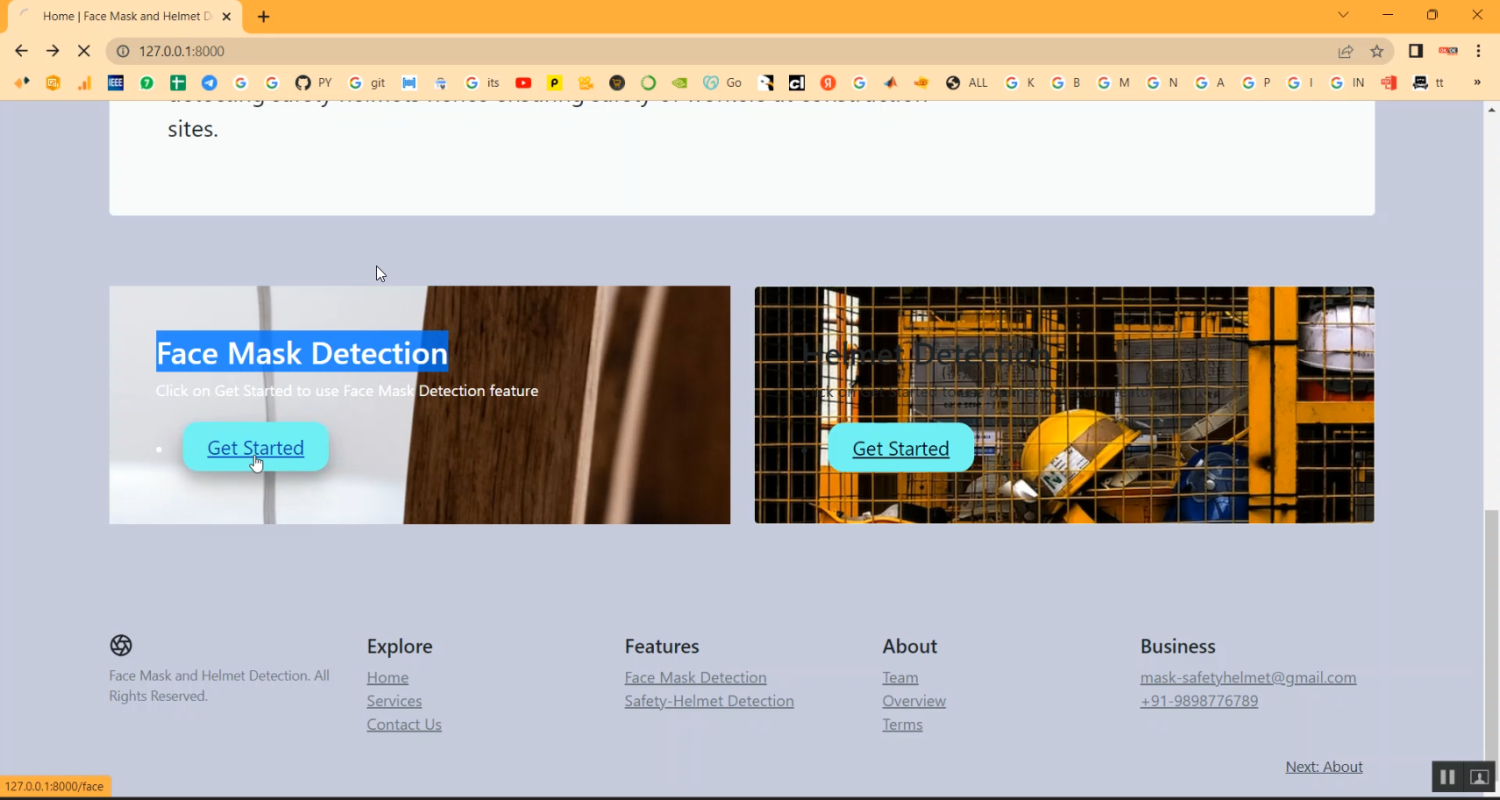Click the share page icon in address bar
The width and height of the screenshot is (1500, 800).
click(x=1346, y=51)
